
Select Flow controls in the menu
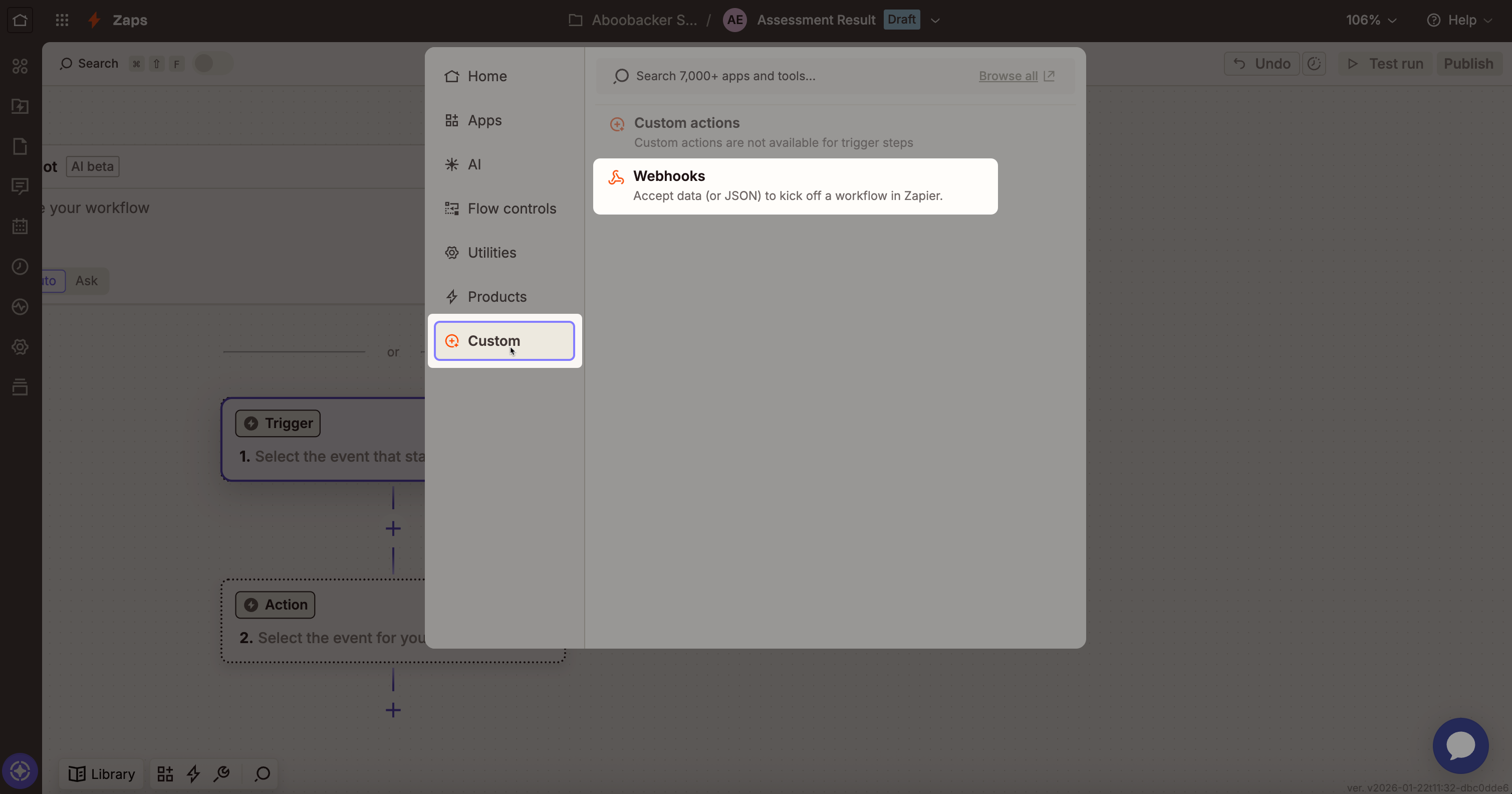click(x=511, y=209)
